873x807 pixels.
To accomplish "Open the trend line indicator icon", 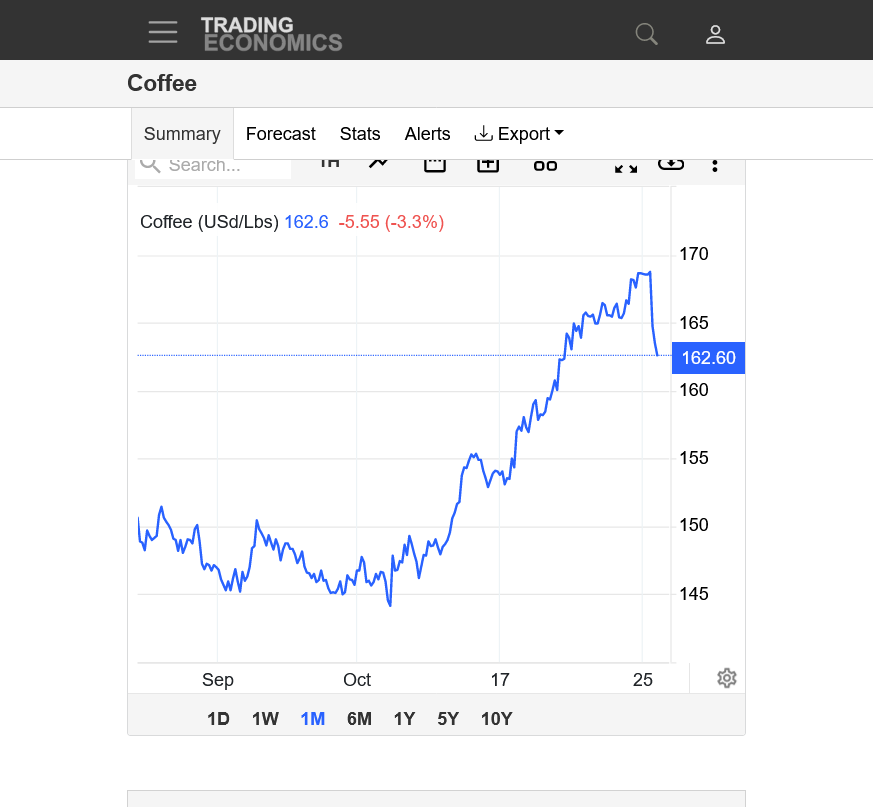I will [379, 164].
